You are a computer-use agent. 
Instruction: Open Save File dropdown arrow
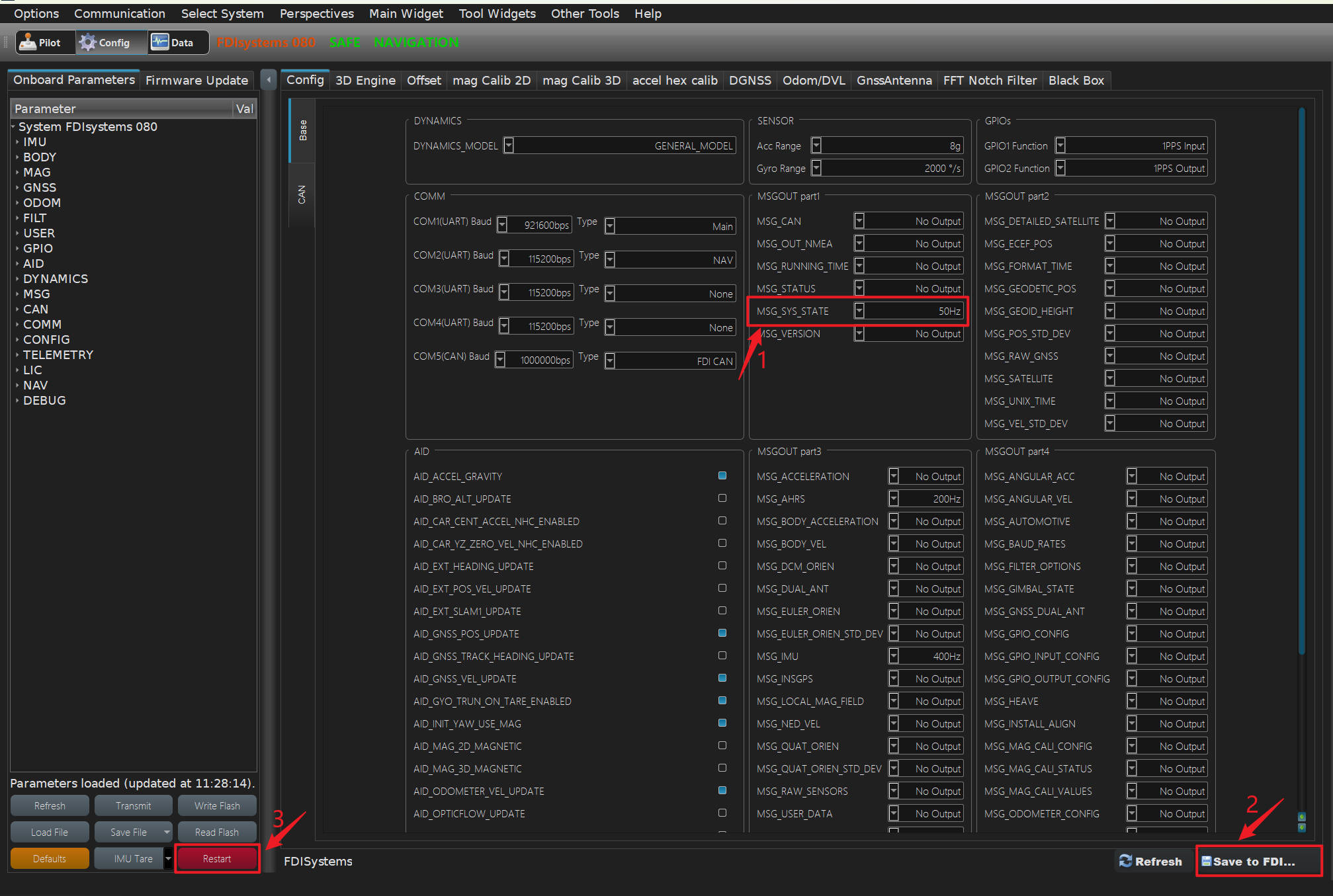coord(167,832)
